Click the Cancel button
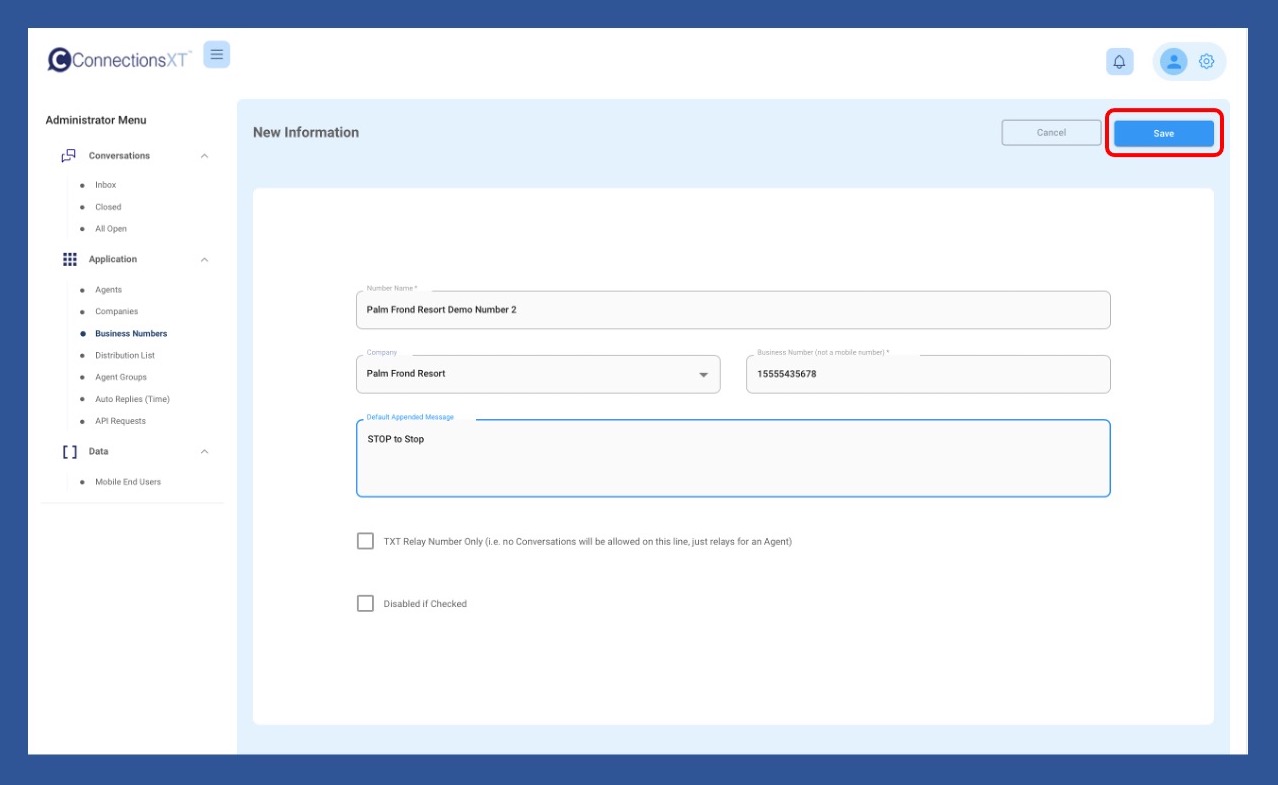Screen dimensions: 1278x785 [x=1051, y=133]
